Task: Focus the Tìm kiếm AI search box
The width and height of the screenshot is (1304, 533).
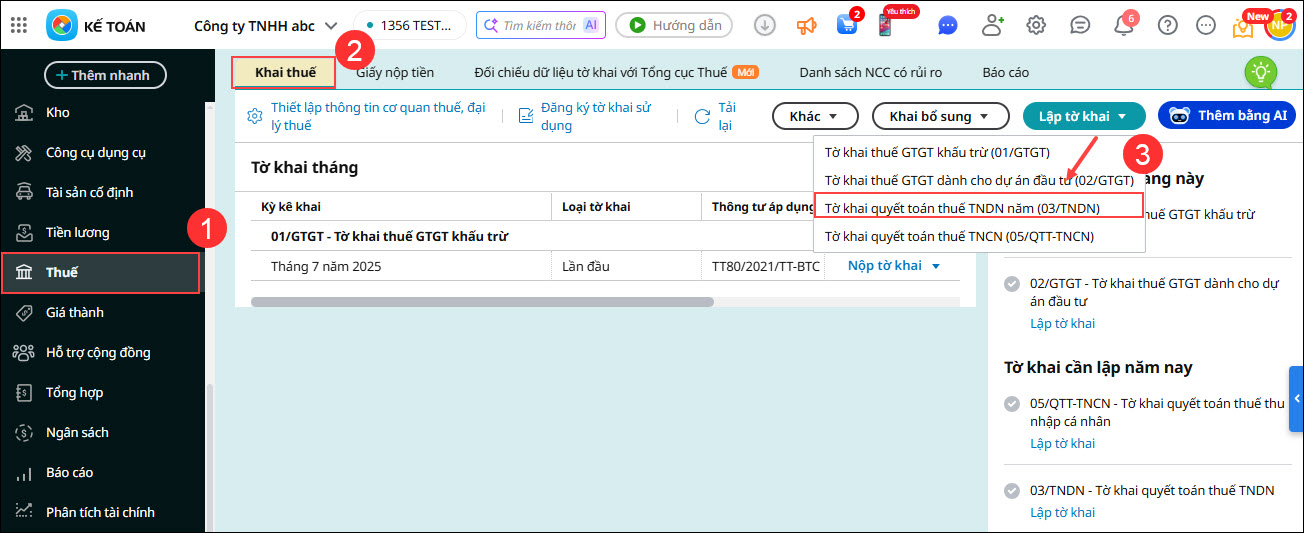Action: [540, 25]
